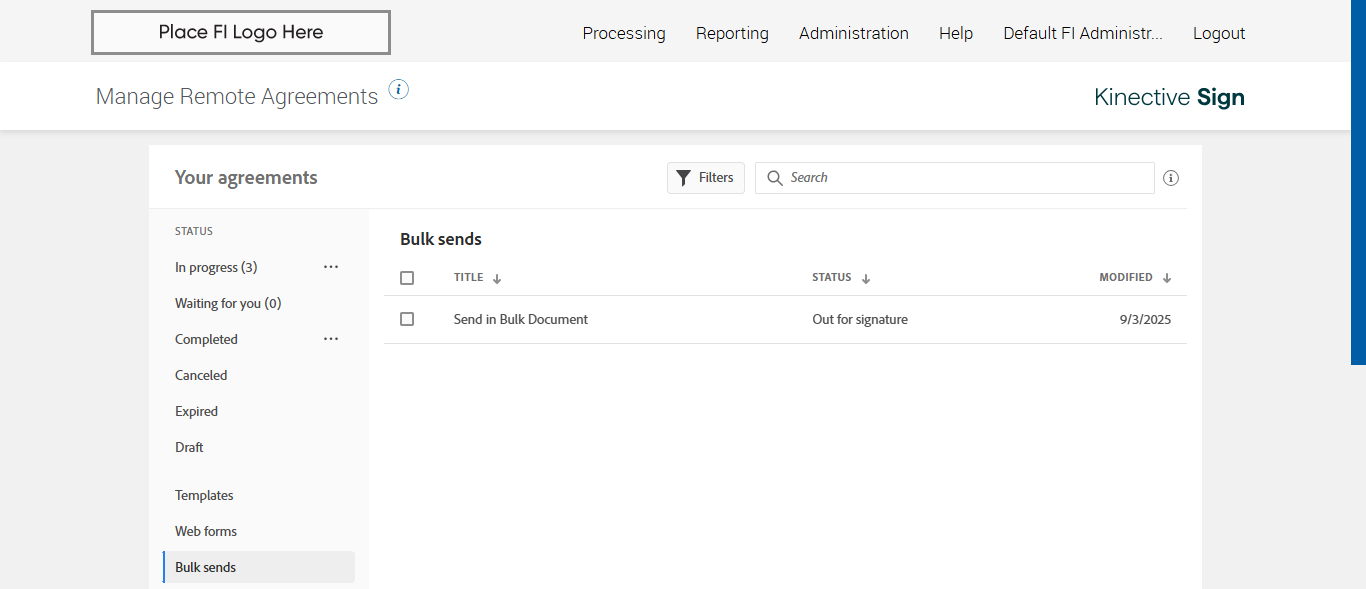The width and height of the screenshot is (1366, 589).
Task: Open the Reporting menu
Action: [x=732, y=33]
